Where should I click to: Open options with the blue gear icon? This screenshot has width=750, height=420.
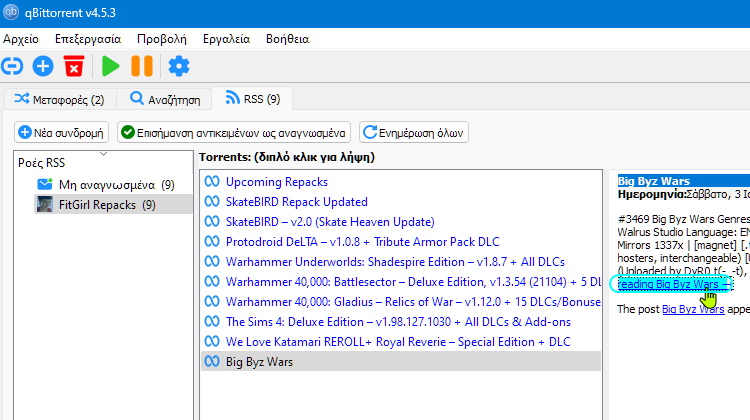point(179,66)
